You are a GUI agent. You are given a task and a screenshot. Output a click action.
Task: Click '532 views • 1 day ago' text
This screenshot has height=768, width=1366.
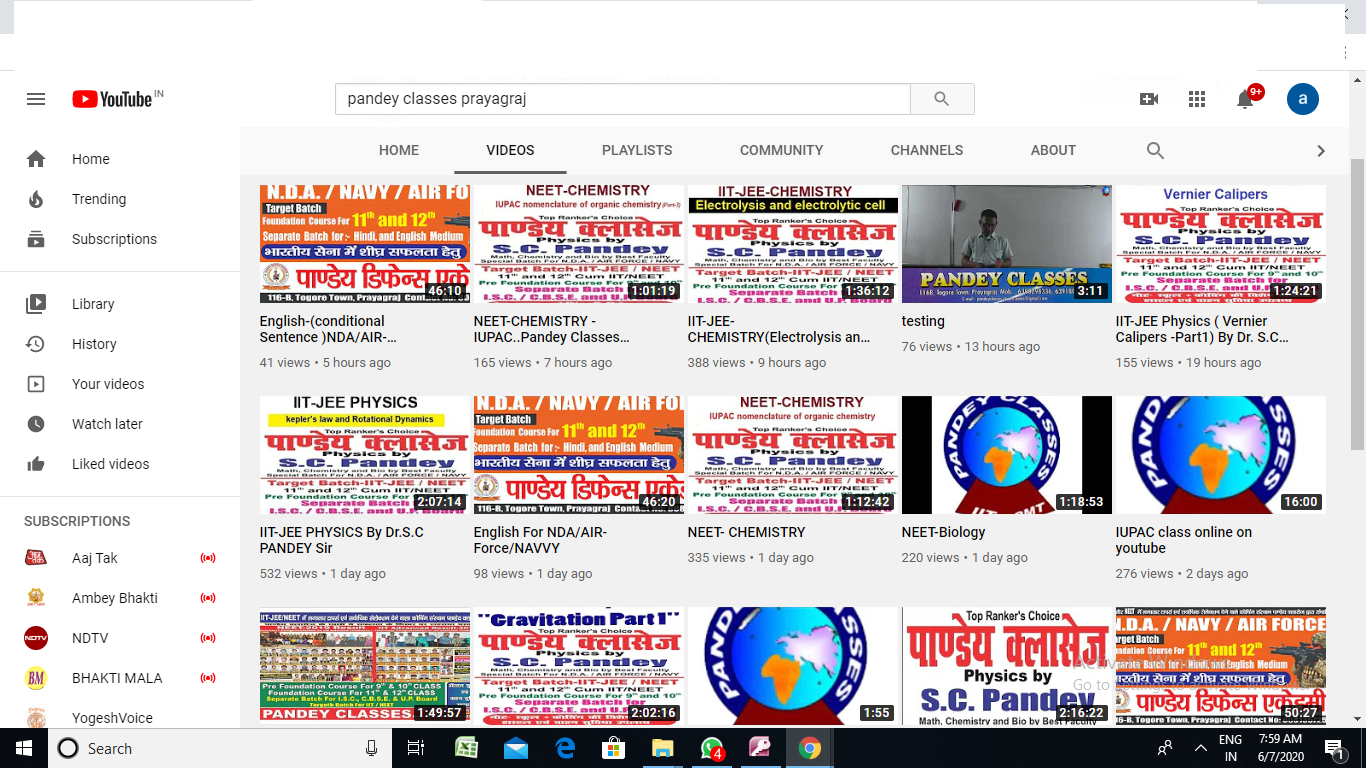(x=323, y=574)
